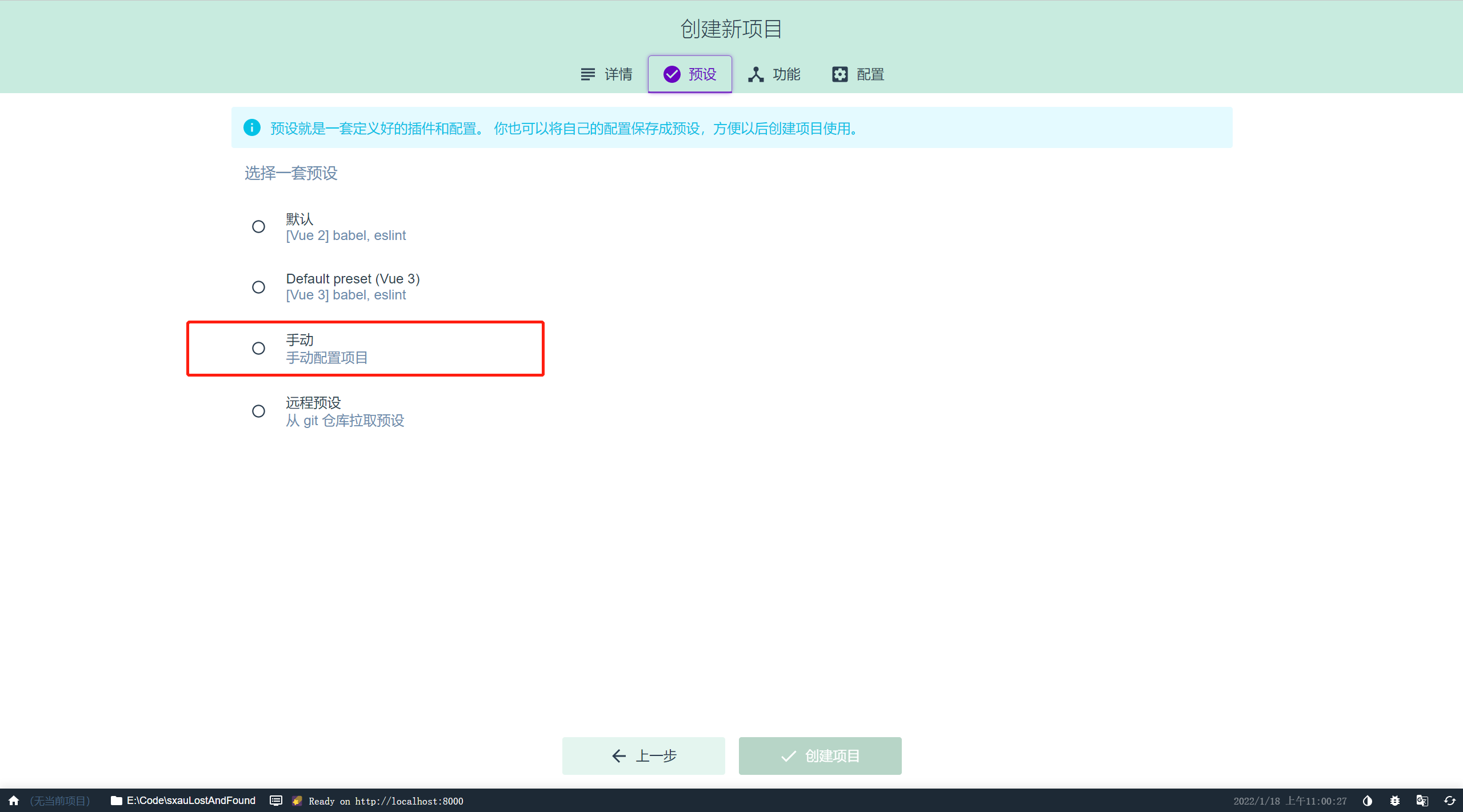1463x812 pixels.
Task: Click the folder icon in the status bar
Action: pos(117,801)
